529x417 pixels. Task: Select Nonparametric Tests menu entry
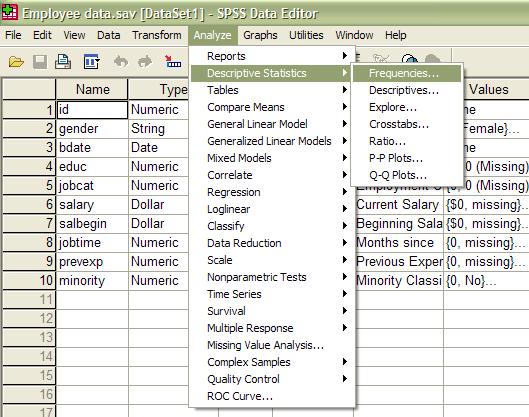[272, 277]
